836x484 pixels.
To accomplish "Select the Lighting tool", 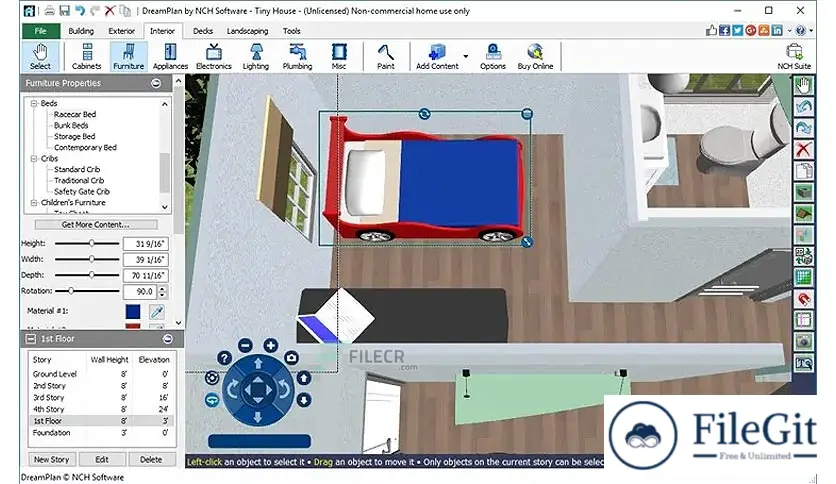I will [x=256, y=57].
